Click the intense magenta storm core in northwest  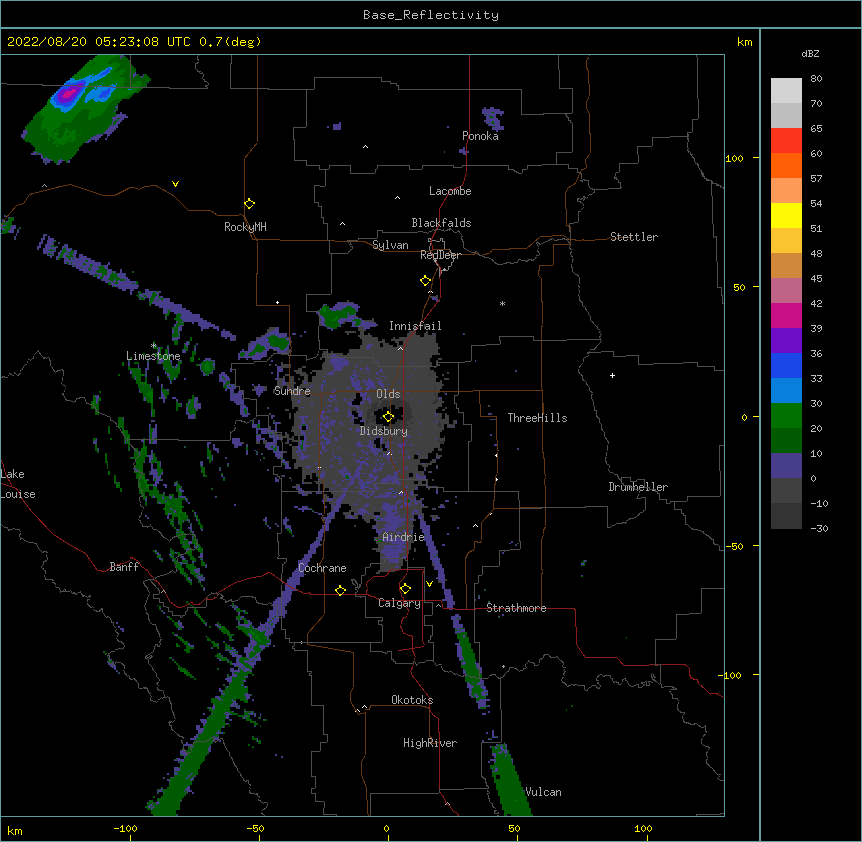click(x=68, y=94)
